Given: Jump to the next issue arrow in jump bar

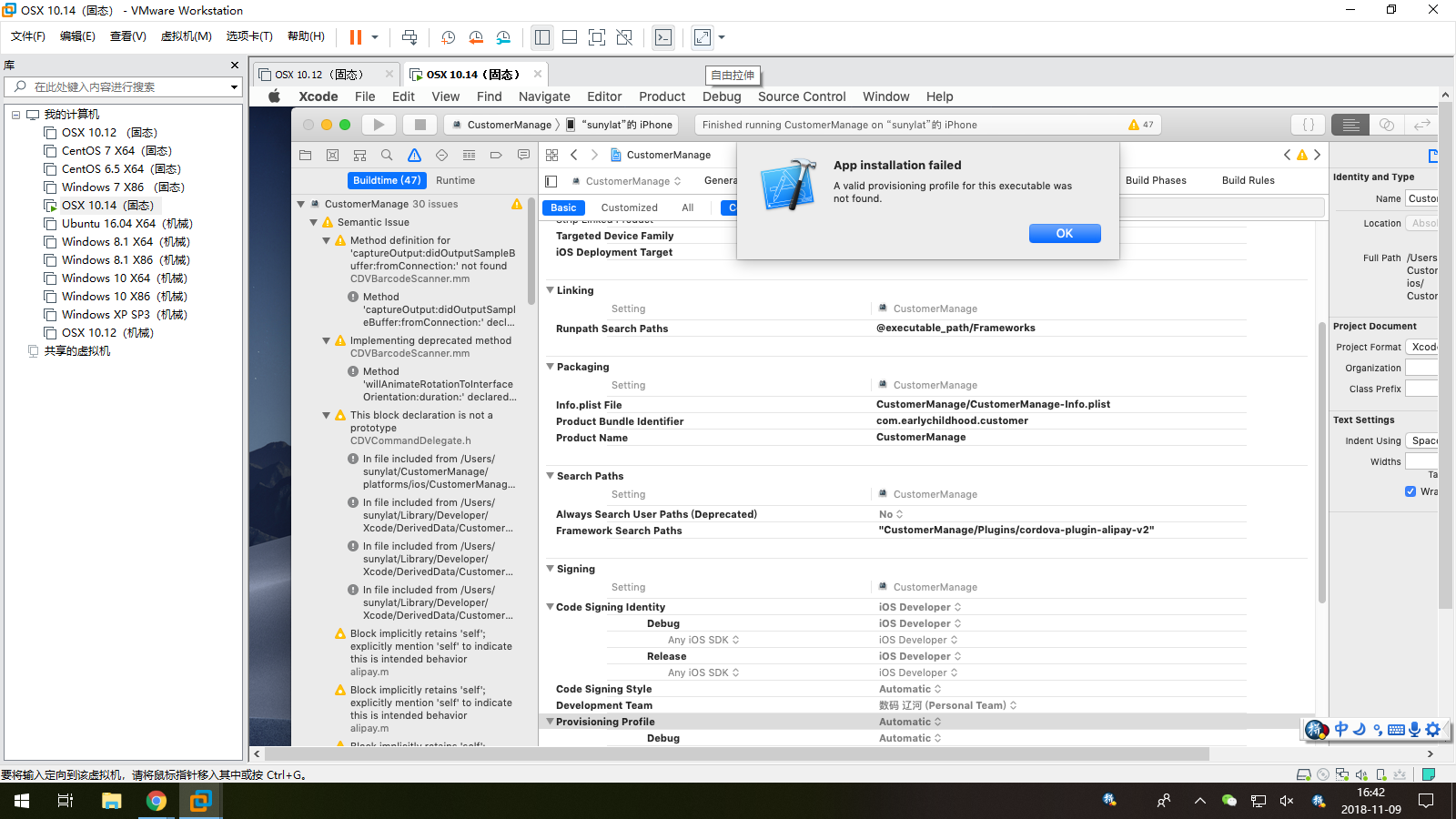Looking at the screenshot, I should (x=1317, y=155).
